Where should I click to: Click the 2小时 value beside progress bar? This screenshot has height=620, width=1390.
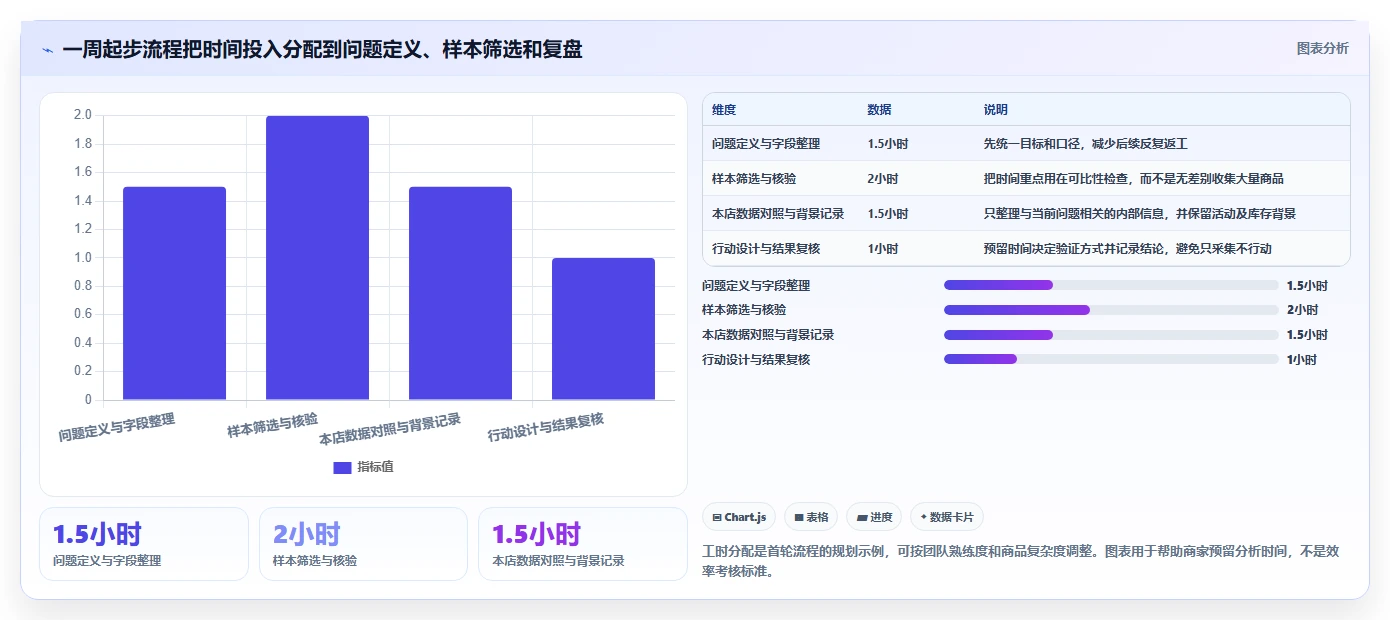pyautogui.click(x=1302, y=310)
